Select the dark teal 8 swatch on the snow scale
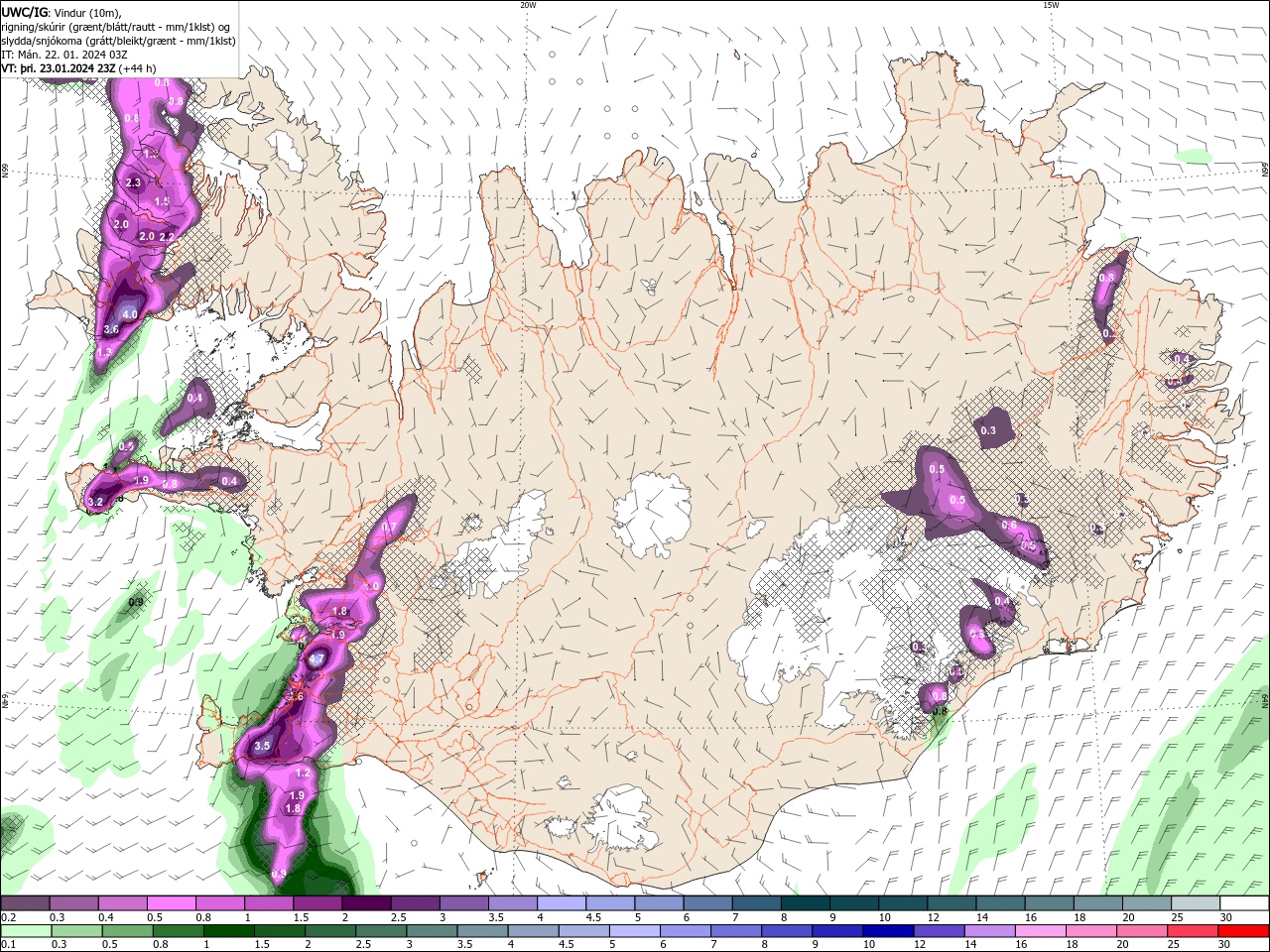 [805, 903]
